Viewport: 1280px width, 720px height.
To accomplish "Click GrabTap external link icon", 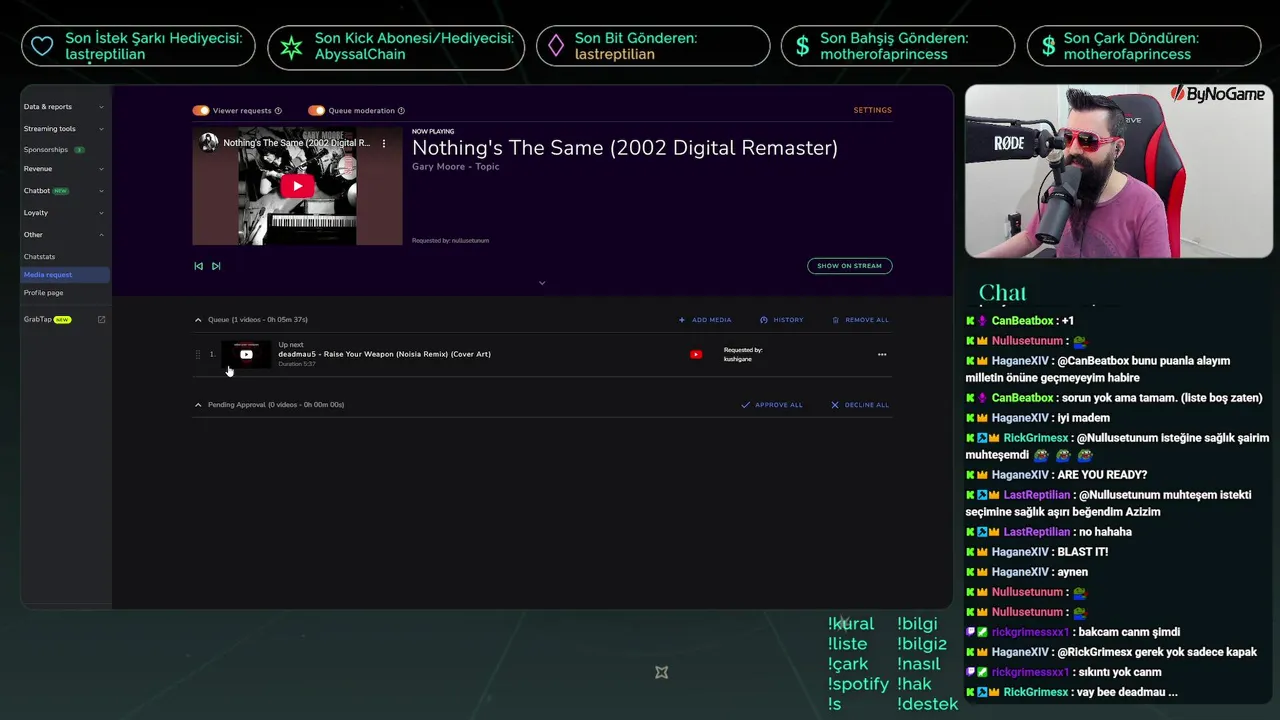I will point(101,320).
